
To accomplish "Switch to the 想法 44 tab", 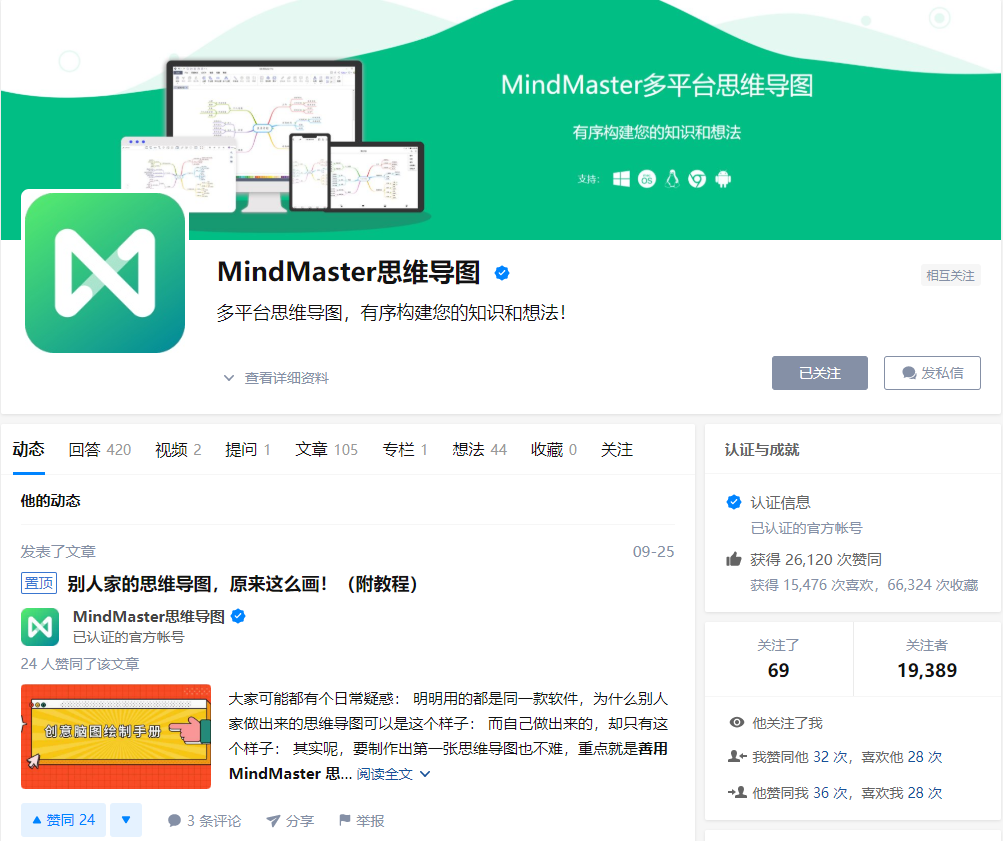I will (480, 450).
